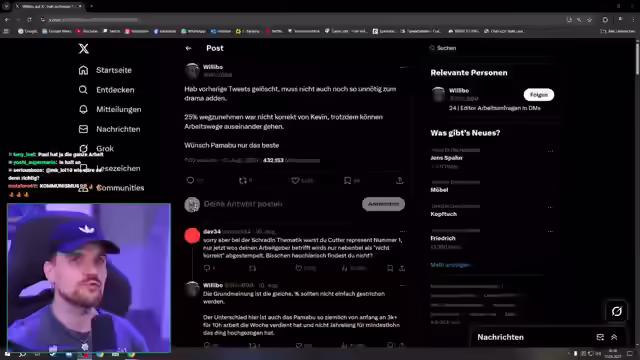Open the browser tab search dropdown
The width and height of the screenshot is (640, 360).
[x=6, y=6]
